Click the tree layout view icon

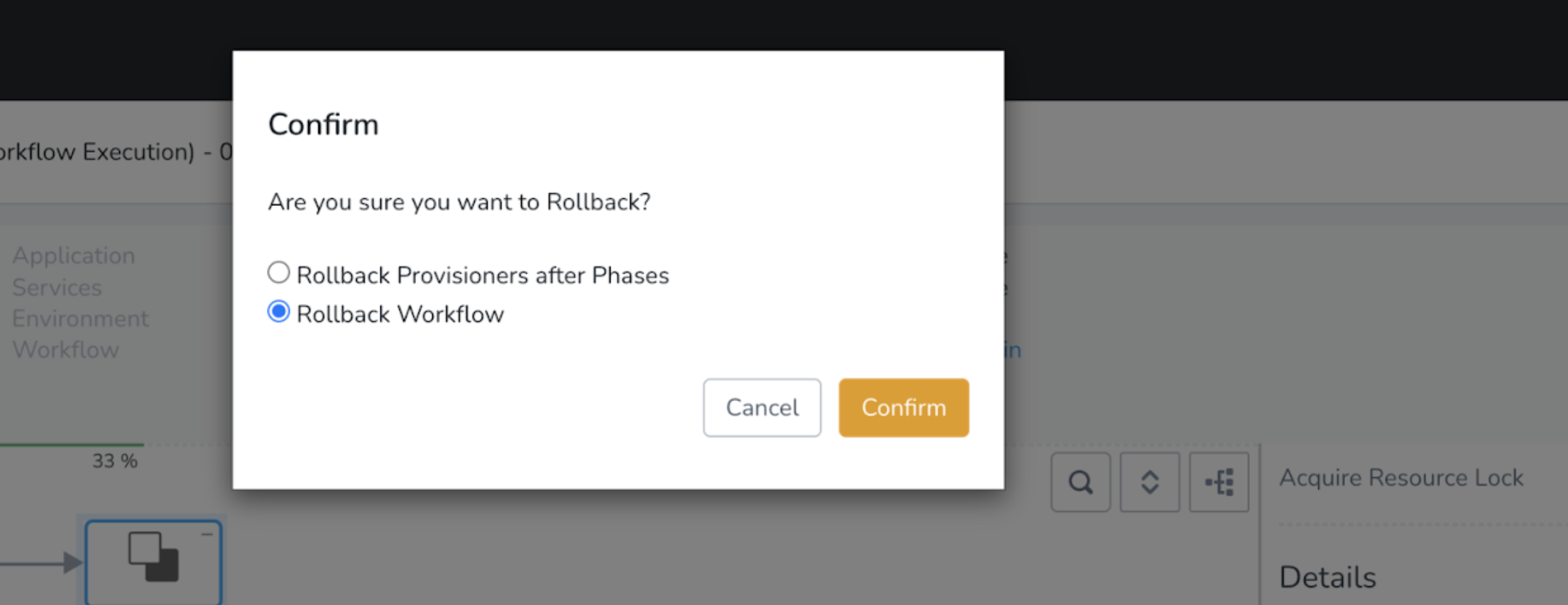pos(1219,482)
